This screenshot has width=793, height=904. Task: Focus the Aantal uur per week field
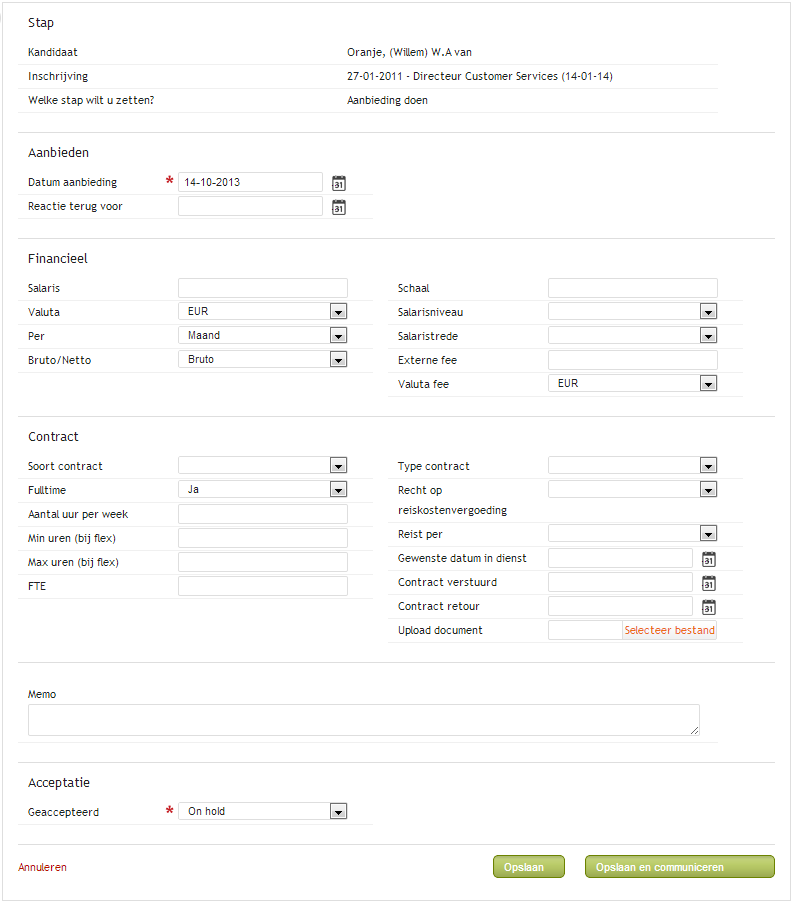pos(263,514)
